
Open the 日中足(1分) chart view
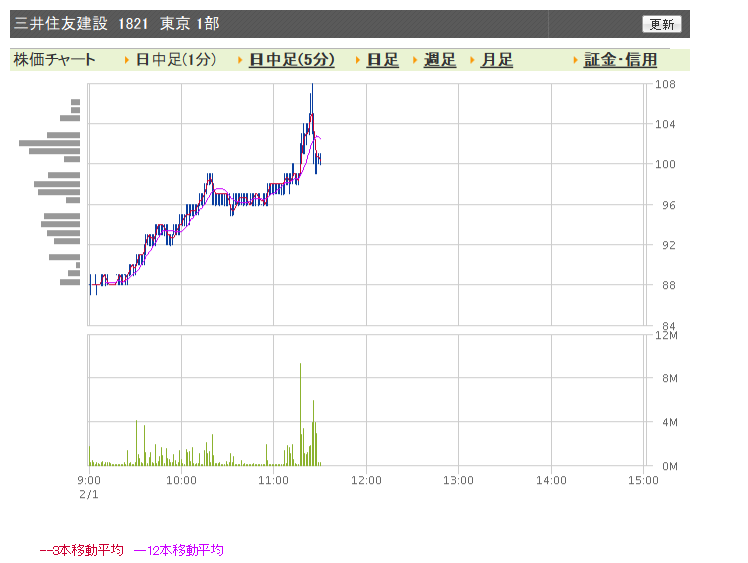176,60
